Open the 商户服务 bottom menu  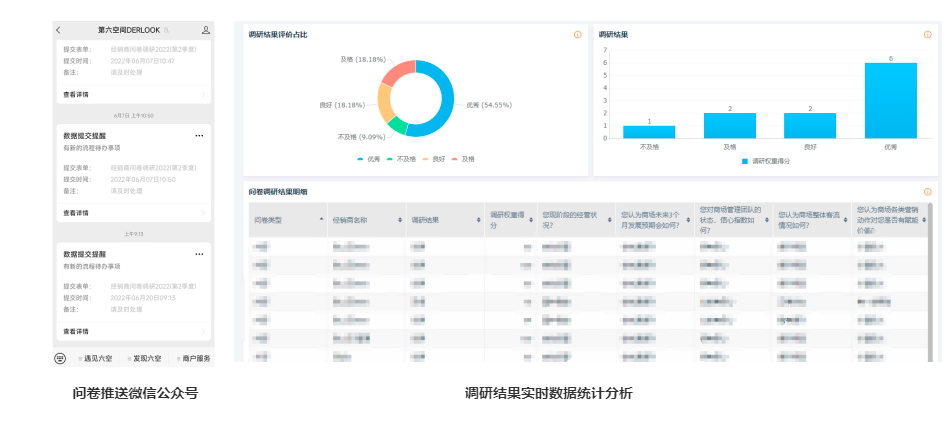(x=194, y=358)
